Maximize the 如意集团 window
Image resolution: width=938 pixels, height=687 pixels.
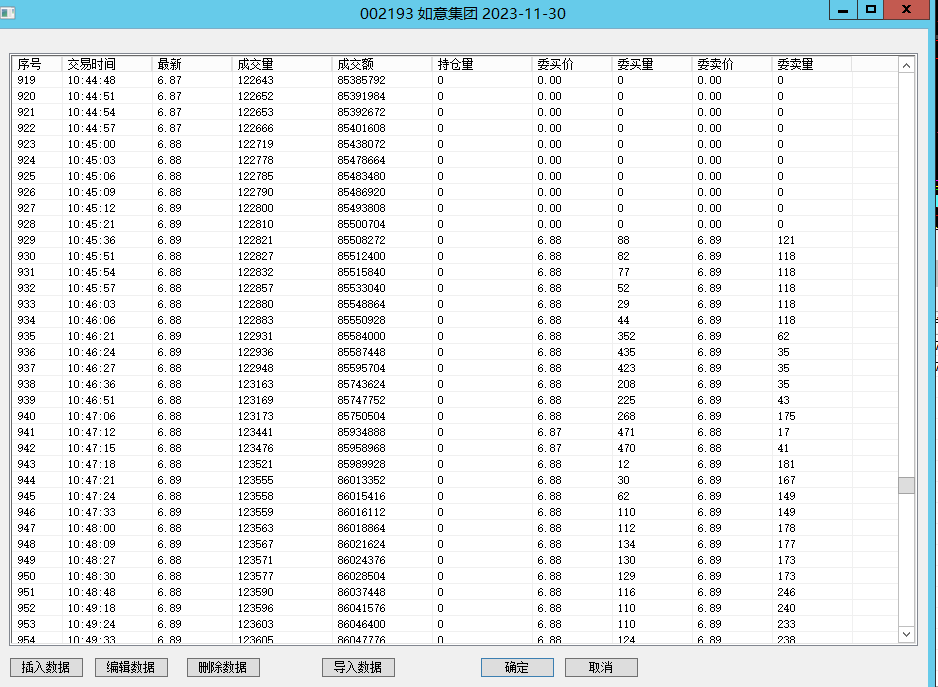tap(870, 10)
